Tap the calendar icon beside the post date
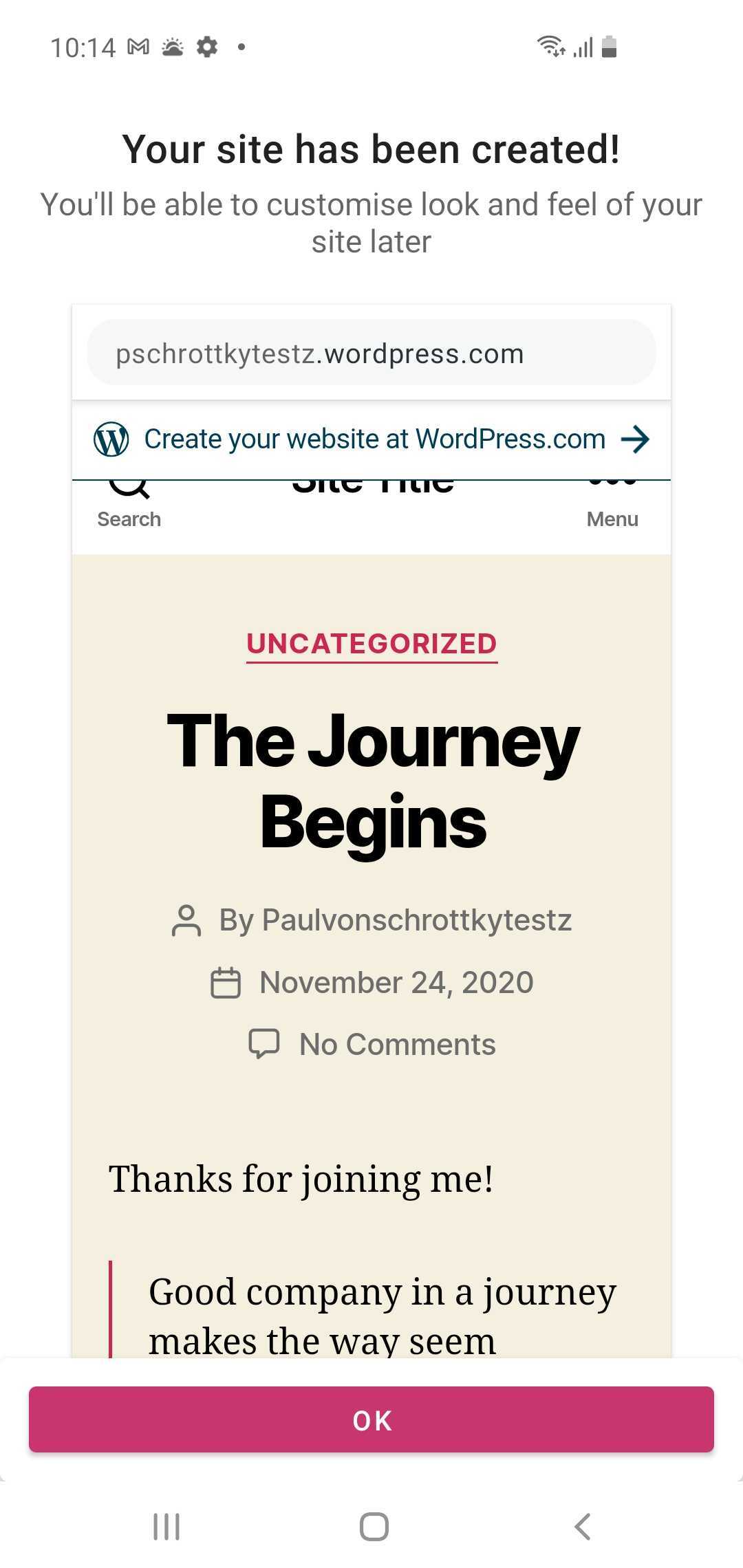Screen dimensions: 743x1568 tap(226, 982)
